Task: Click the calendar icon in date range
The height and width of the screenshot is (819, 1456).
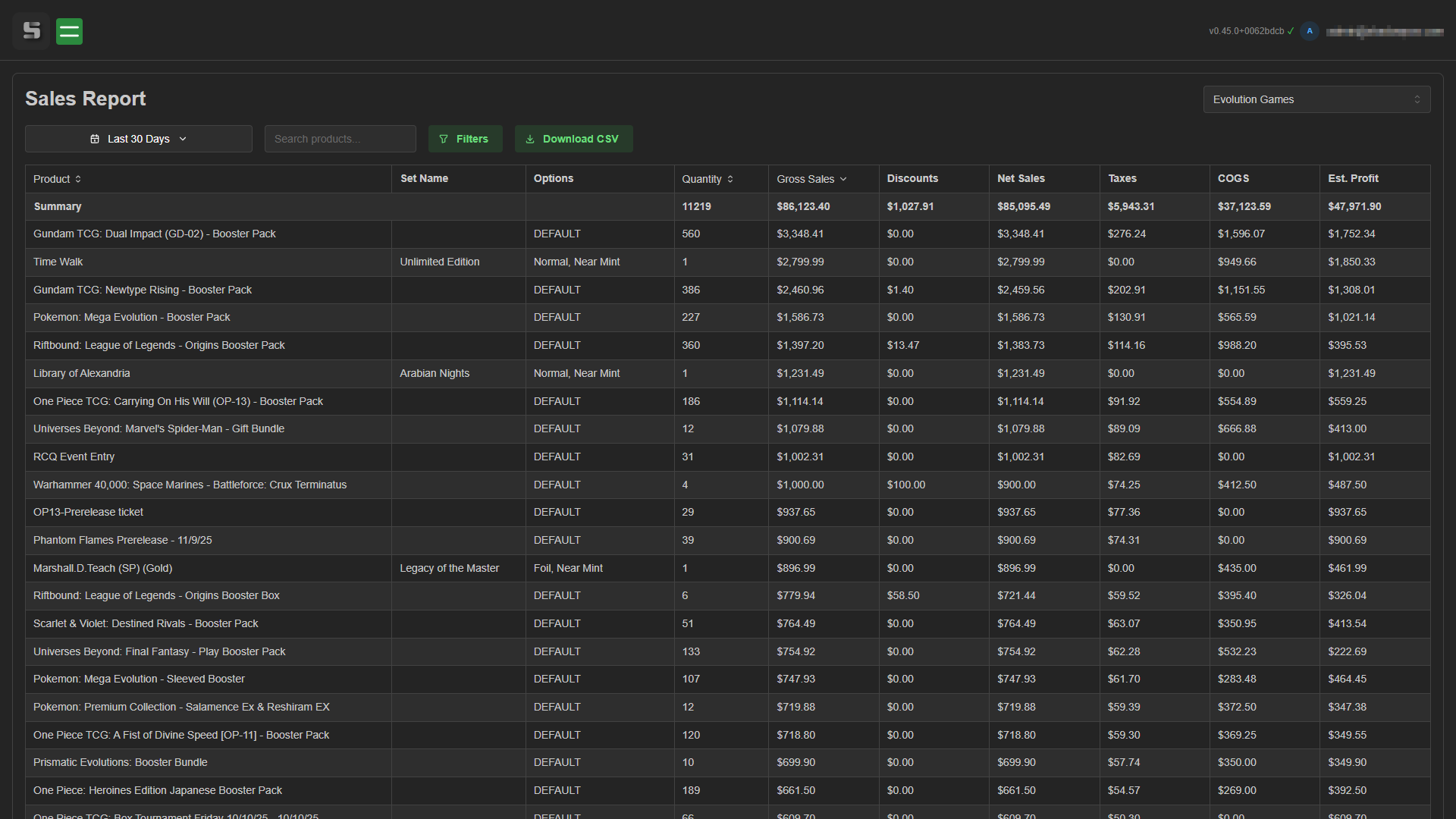Action: click(95, 139)
